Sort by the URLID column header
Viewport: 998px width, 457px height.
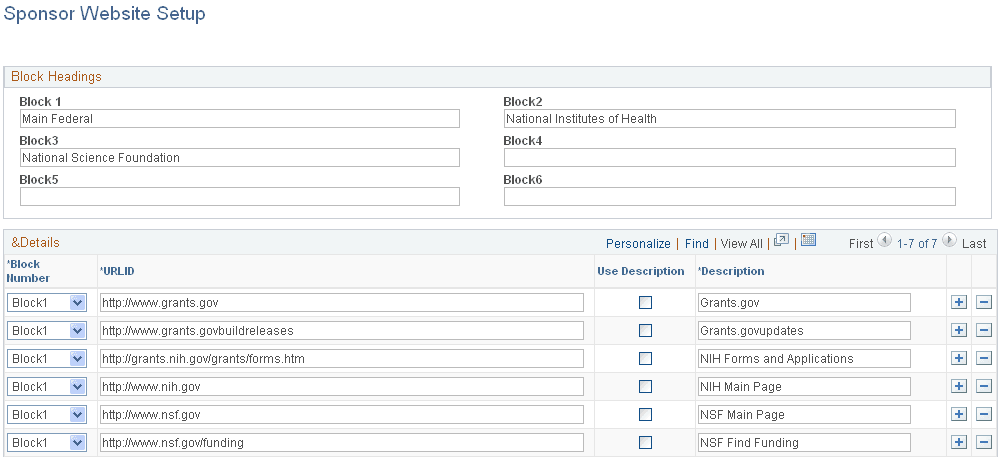click(x=118, y=271)
